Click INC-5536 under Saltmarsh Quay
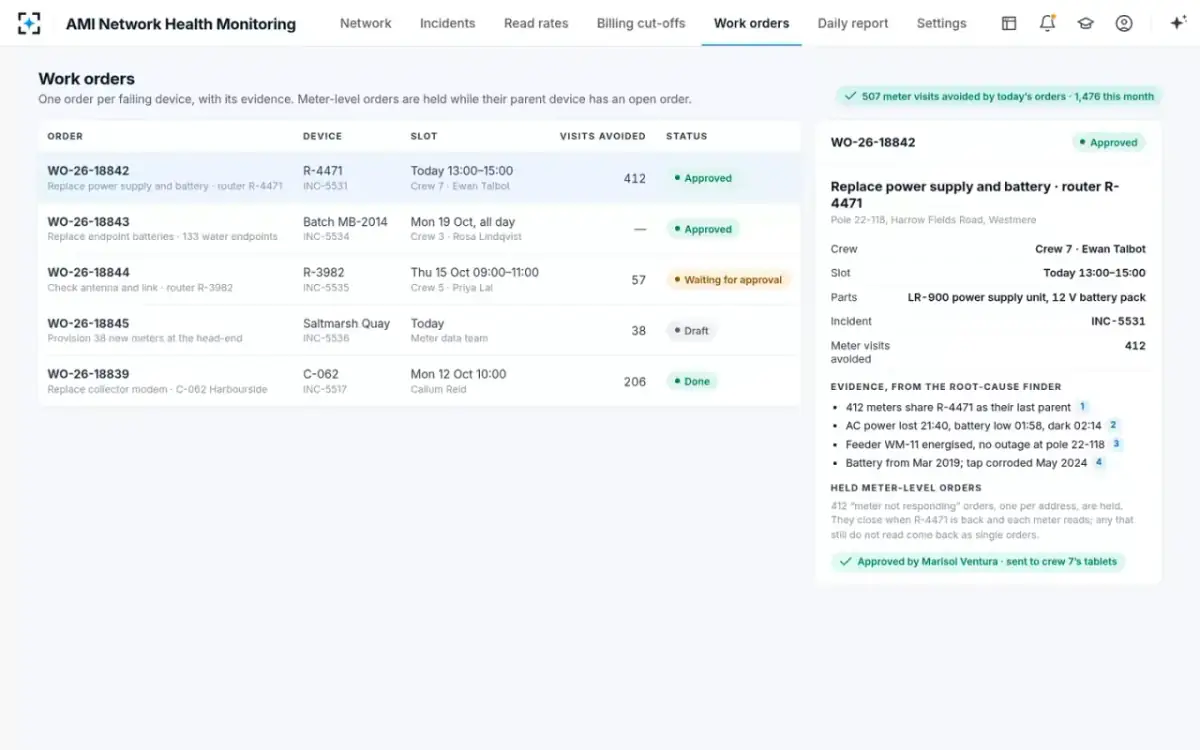 coord(326,338)
